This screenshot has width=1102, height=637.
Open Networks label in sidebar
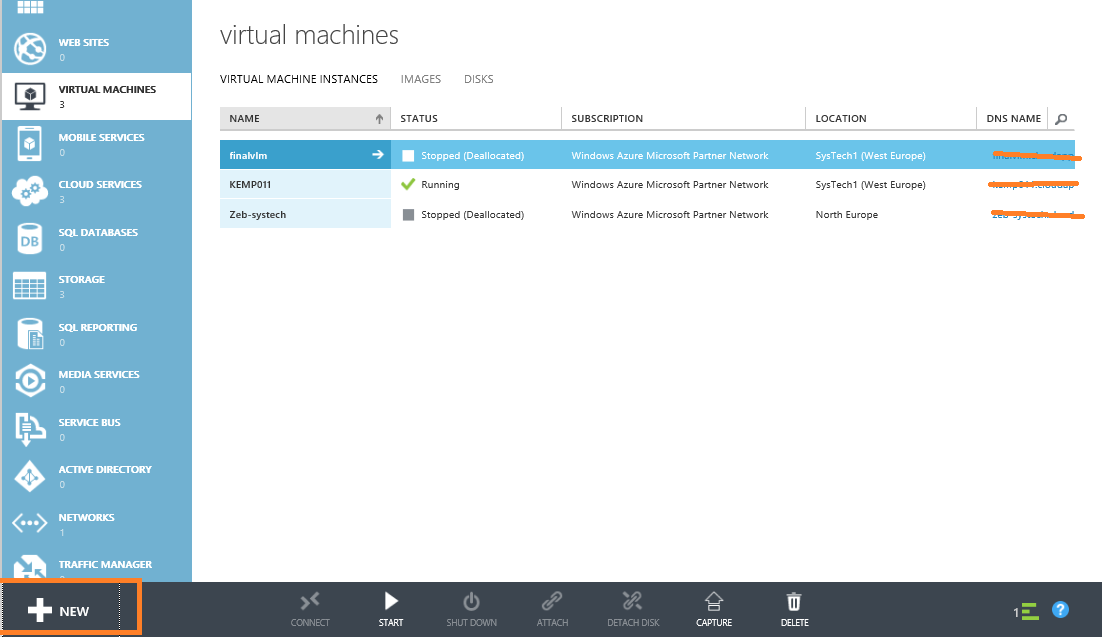86,517
